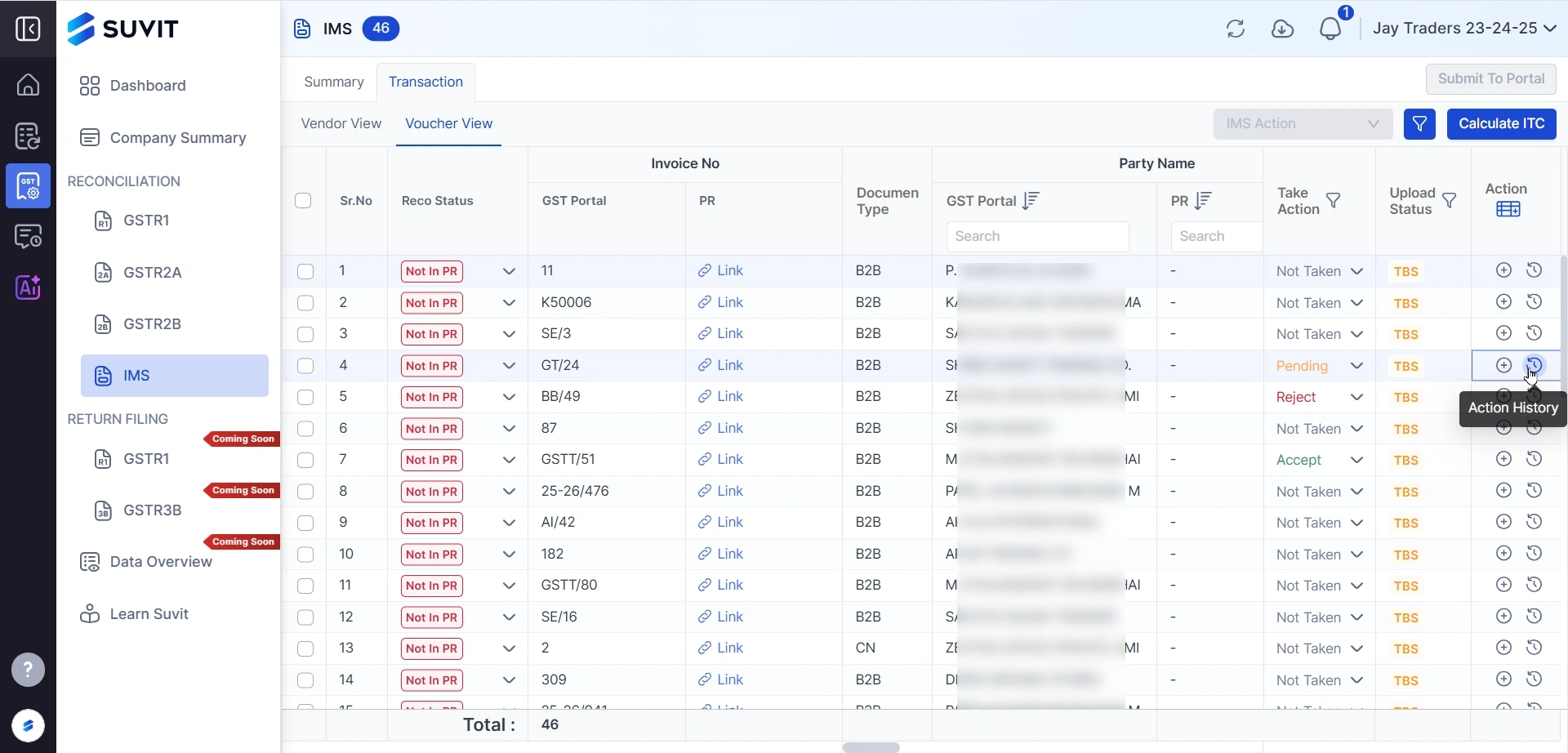Open the notifications bell icon
Viewport: 1568px width, 753px height.
(1330, 29)
